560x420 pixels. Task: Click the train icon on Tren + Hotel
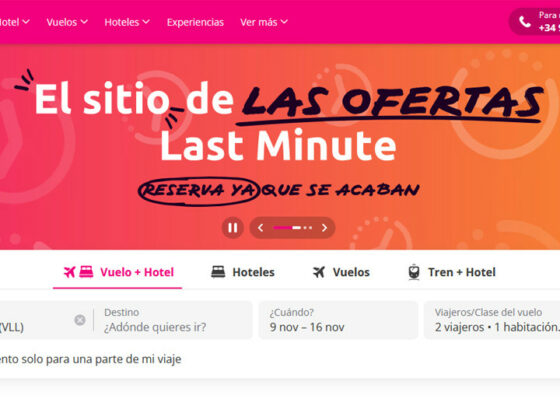[414, 272]
